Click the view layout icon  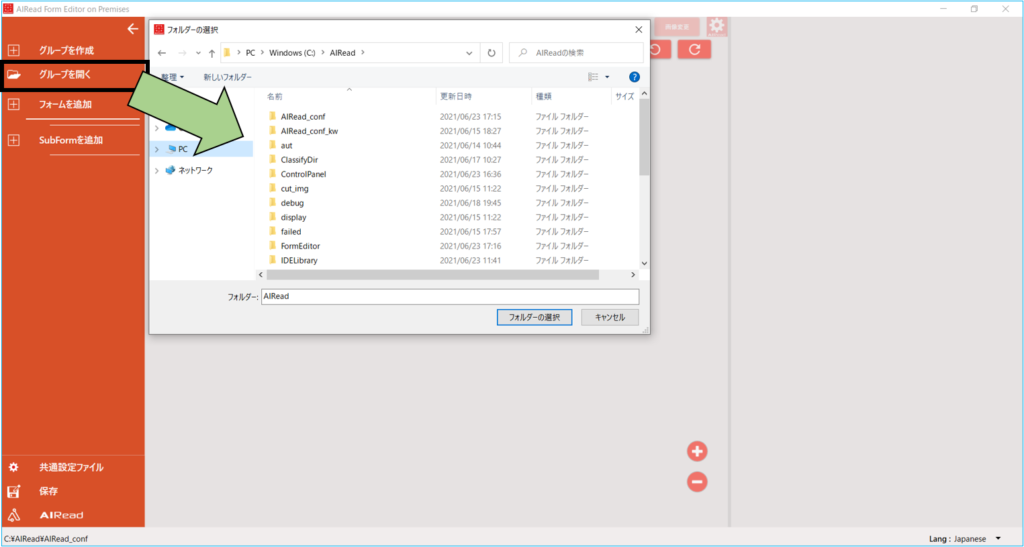594,77
